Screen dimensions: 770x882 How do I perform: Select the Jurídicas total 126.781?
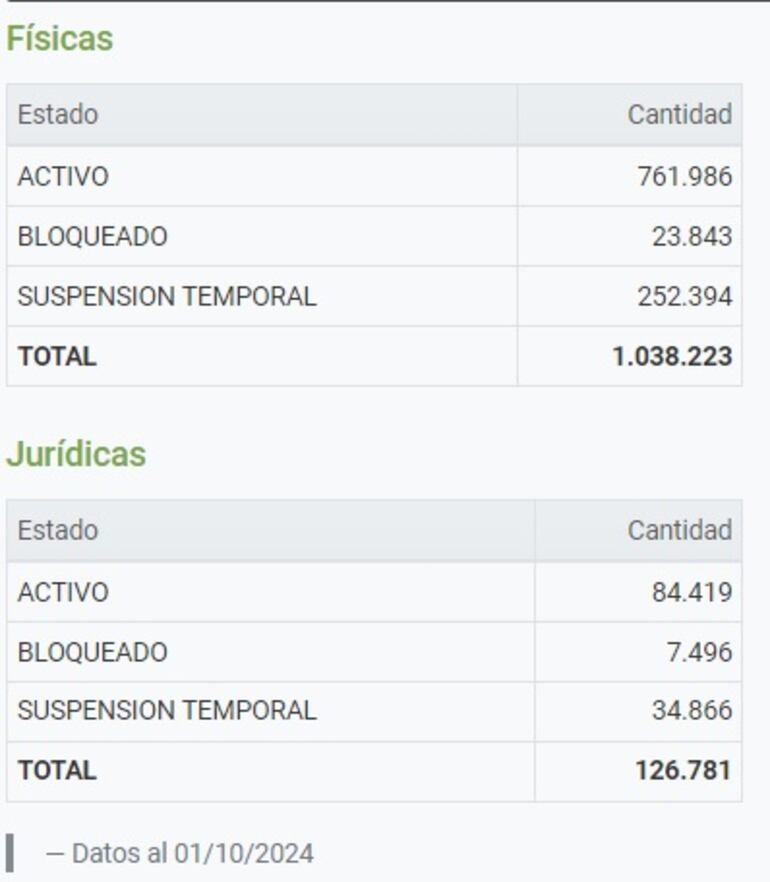683,771
